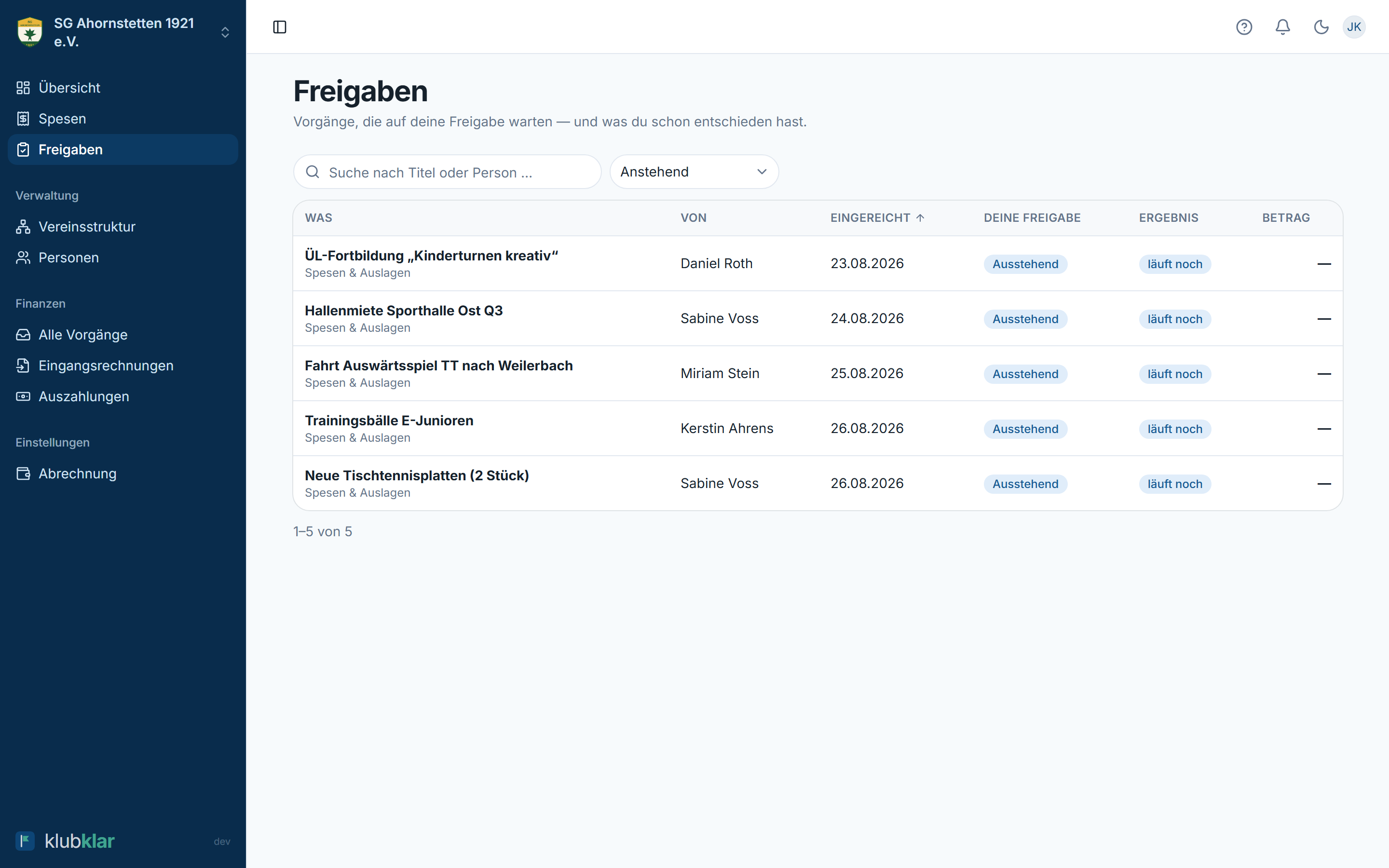This screenshot has height=868, width=1389.
Task: Open the Anstehend status filter dropdown
Action: pyautogui.click(x=694, y=172)
